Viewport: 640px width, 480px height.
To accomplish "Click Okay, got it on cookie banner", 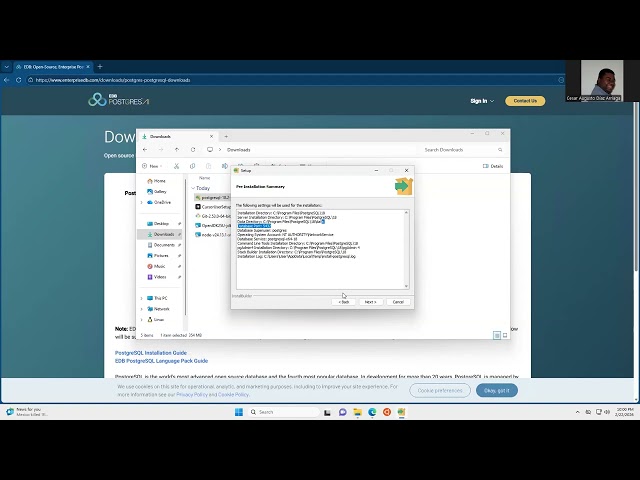I will pyautogui.click(x=497, y=391).
